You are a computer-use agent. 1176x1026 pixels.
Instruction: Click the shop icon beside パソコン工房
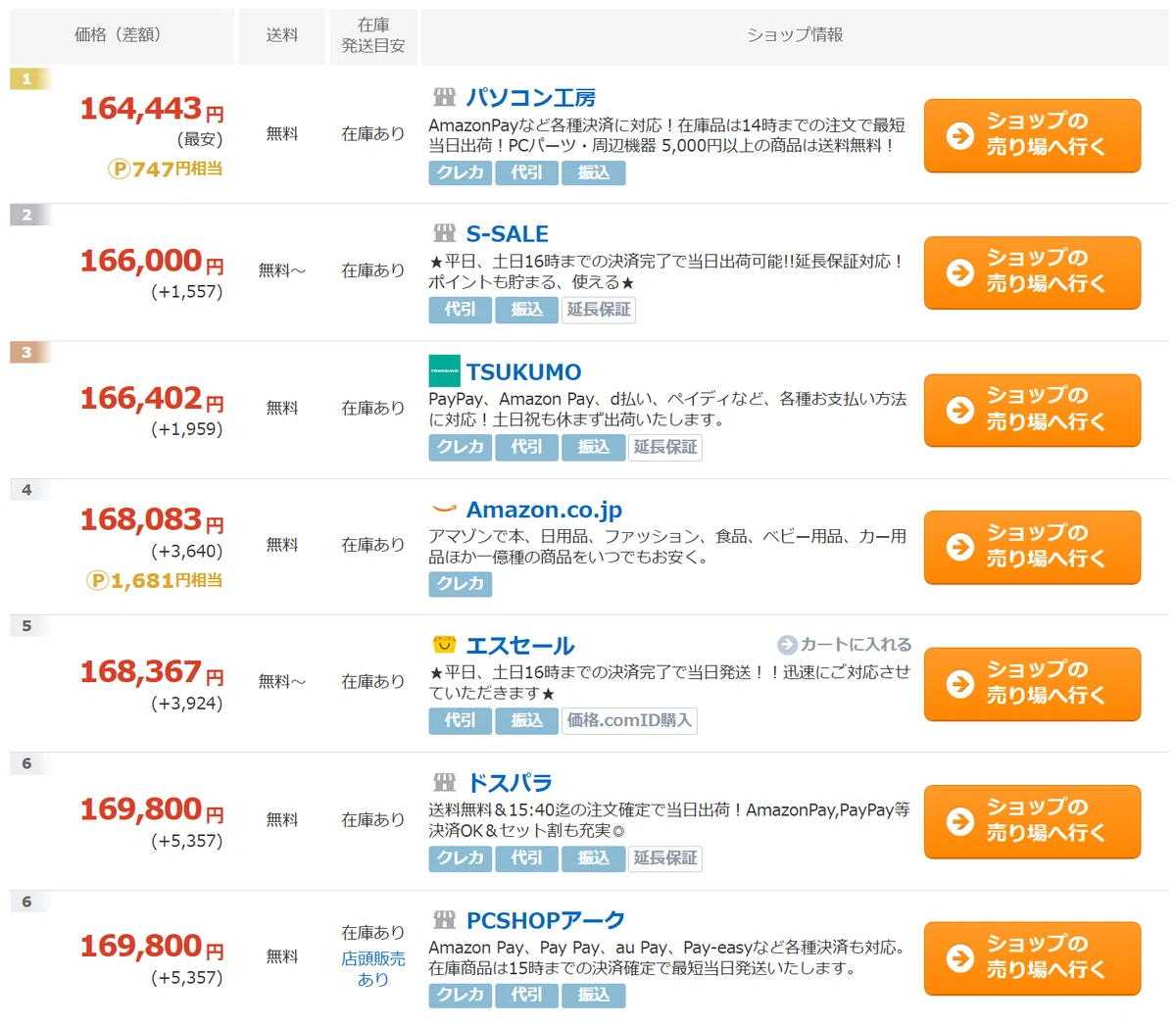[x=445, y=97]
